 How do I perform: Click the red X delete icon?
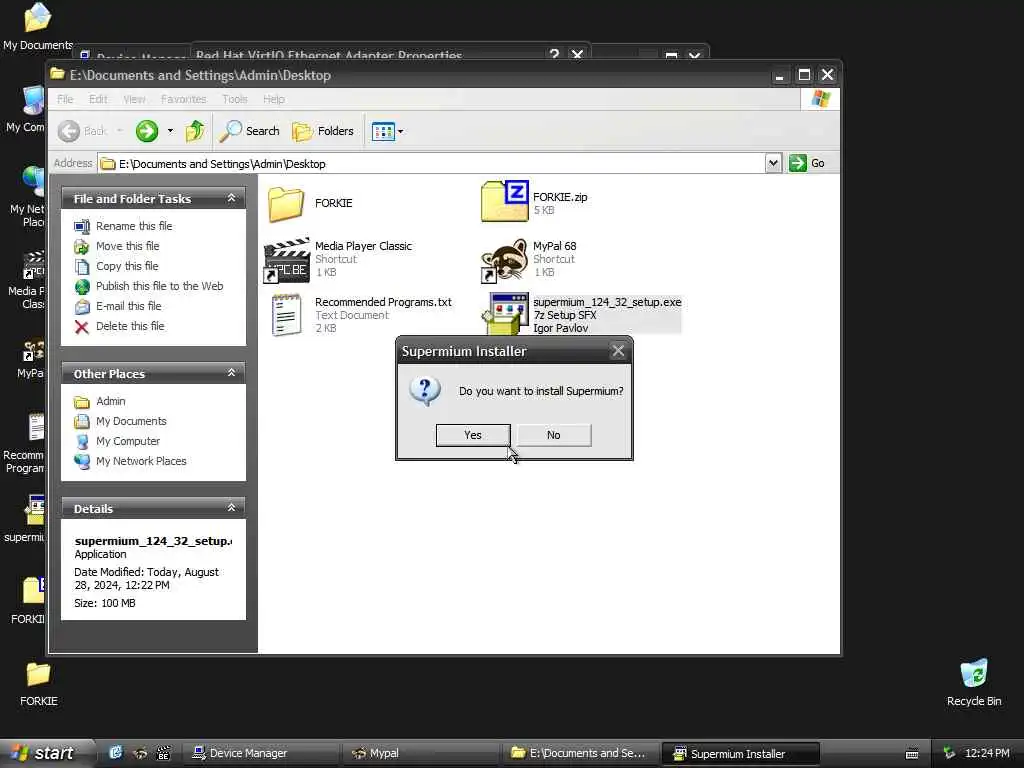(x=82, y=327)
